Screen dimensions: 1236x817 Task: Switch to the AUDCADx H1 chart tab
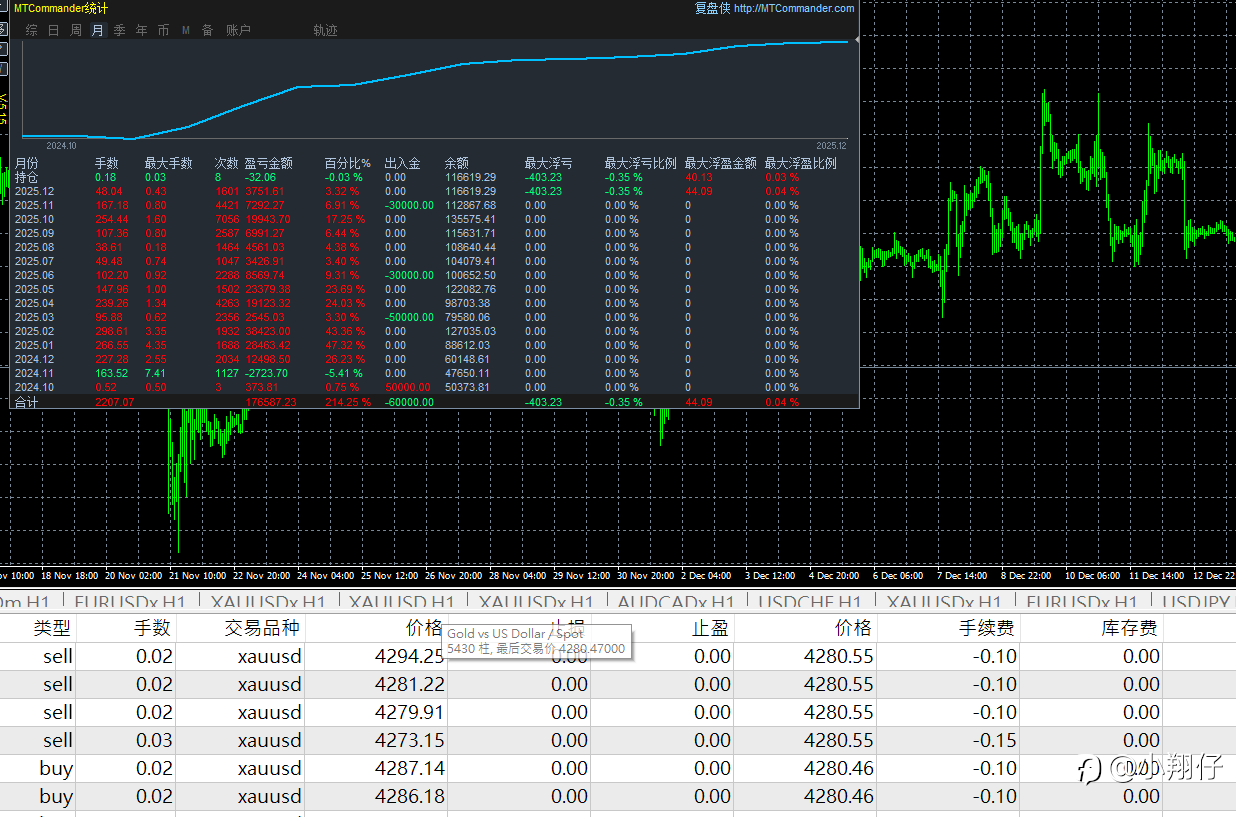point(675,602)
